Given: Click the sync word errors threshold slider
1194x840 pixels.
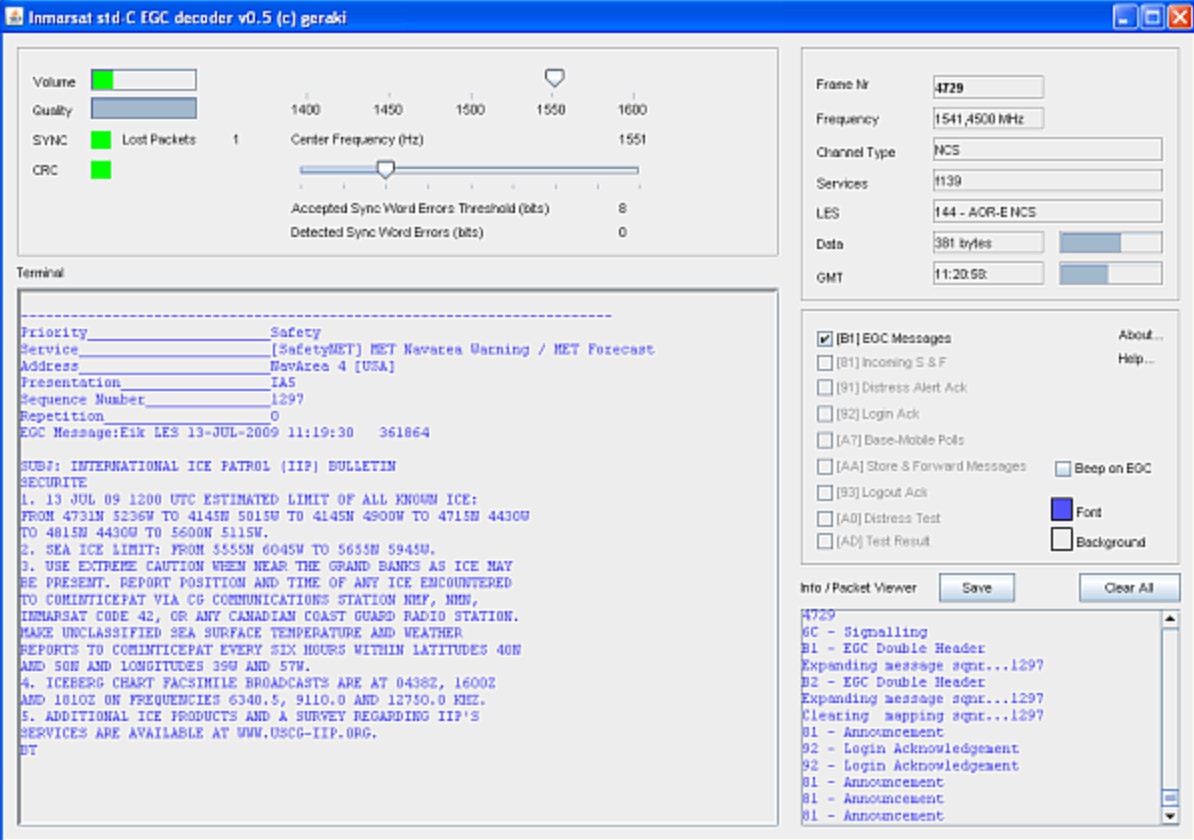Looking at the screenshot, I should [385, 170].
